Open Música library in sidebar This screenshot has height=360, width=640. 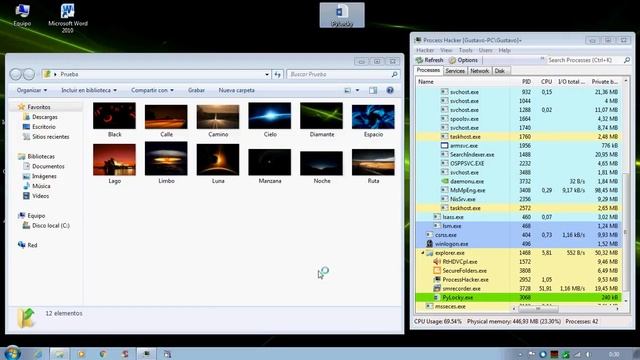[37, 186]
